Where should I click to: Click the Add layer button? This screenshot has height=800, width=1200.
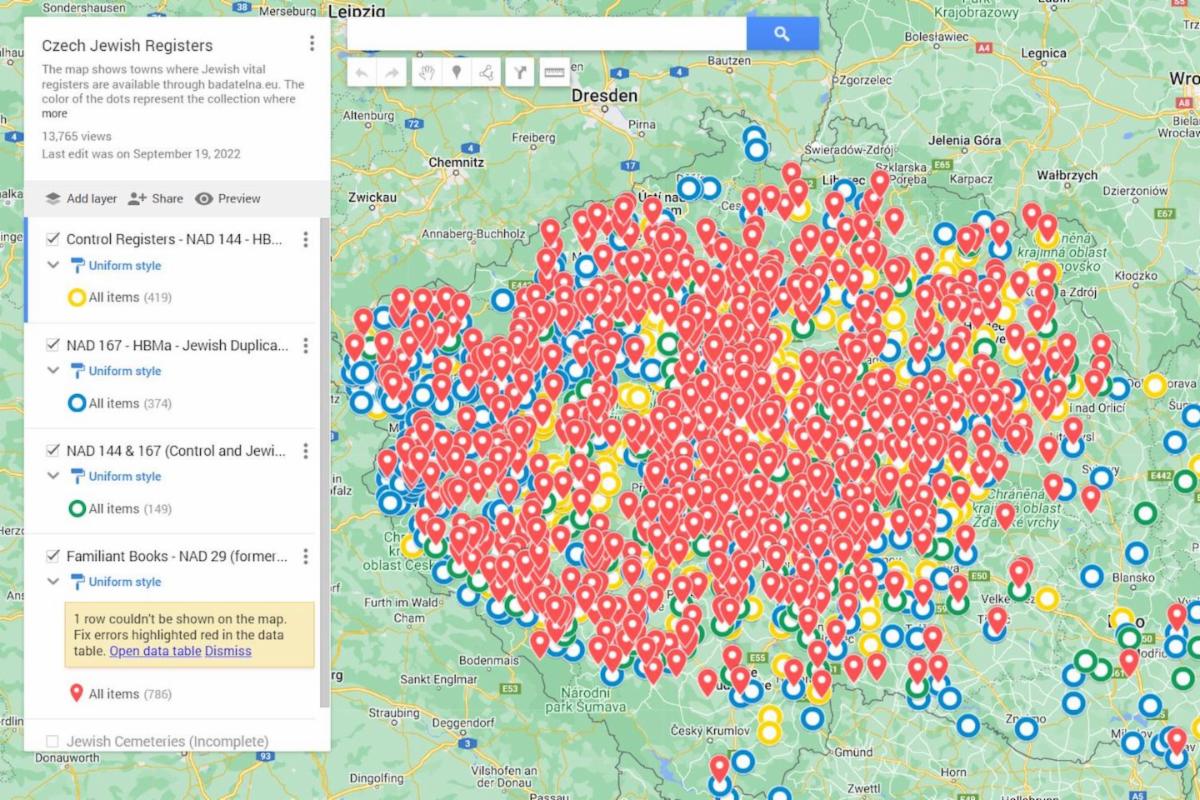click(81, 198)
